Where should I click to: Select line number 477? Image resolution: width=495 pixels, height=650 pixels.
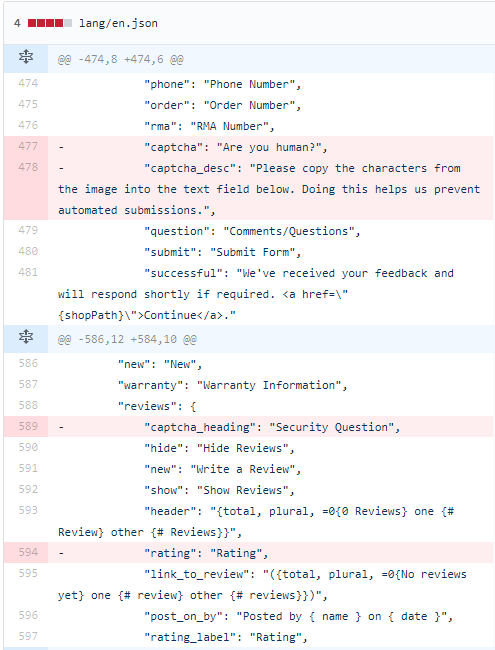point(28,146)
